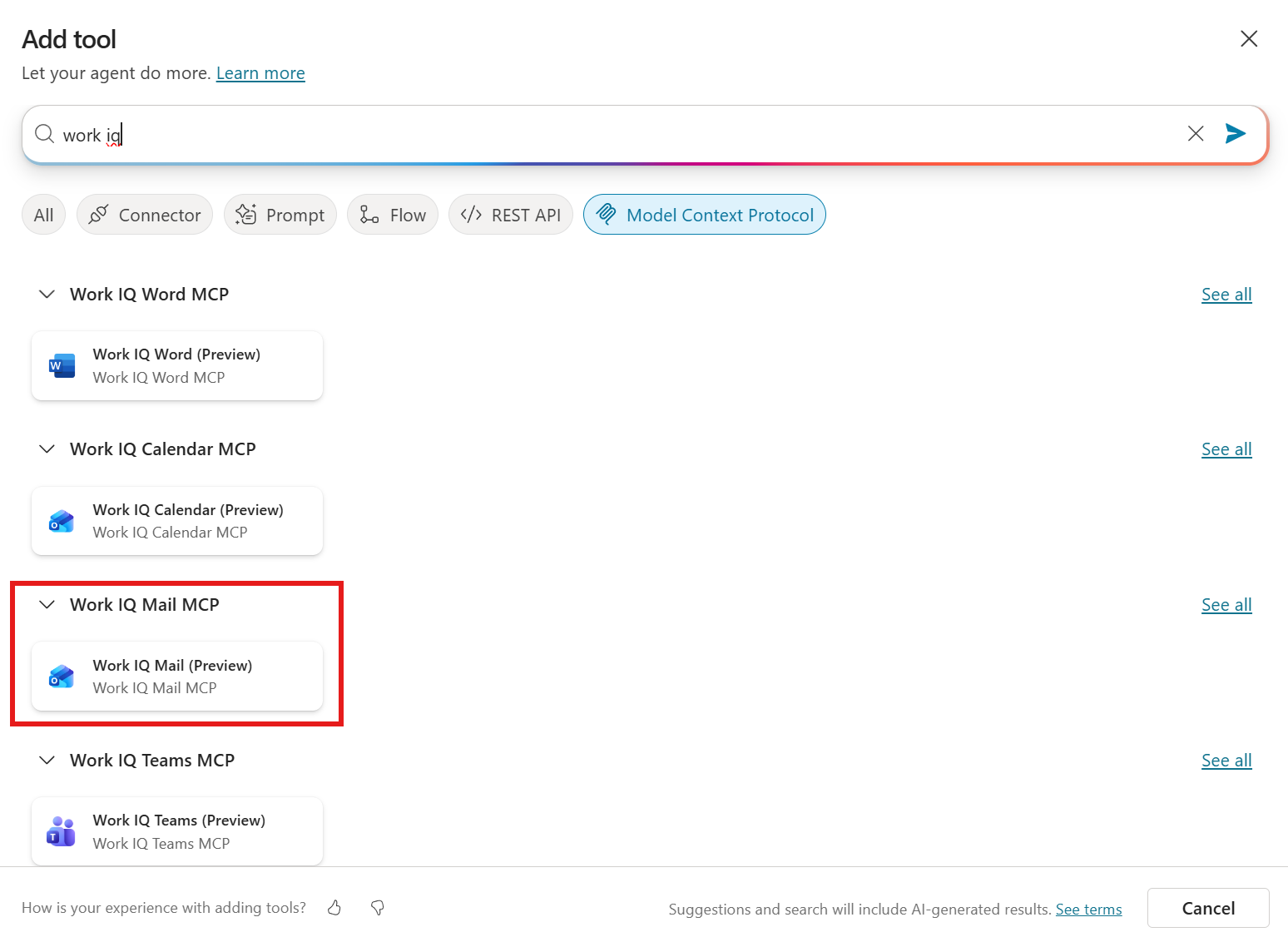Select the Work IQ Word (Preview) title
The image size is (1288, 937).
point(176,354)
